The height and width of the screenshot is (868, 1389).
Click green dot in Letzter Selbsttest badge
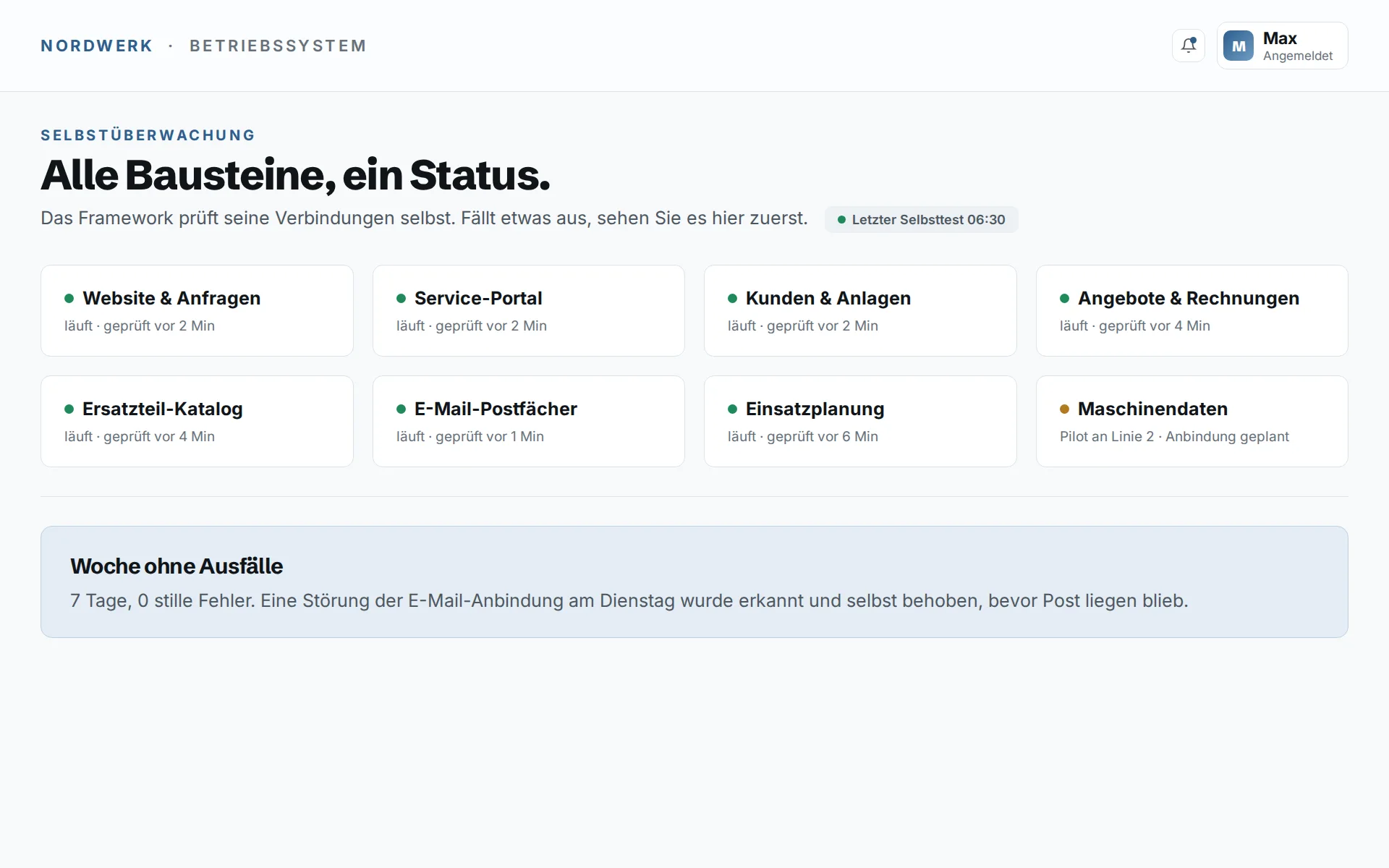[x=841, y=220]
